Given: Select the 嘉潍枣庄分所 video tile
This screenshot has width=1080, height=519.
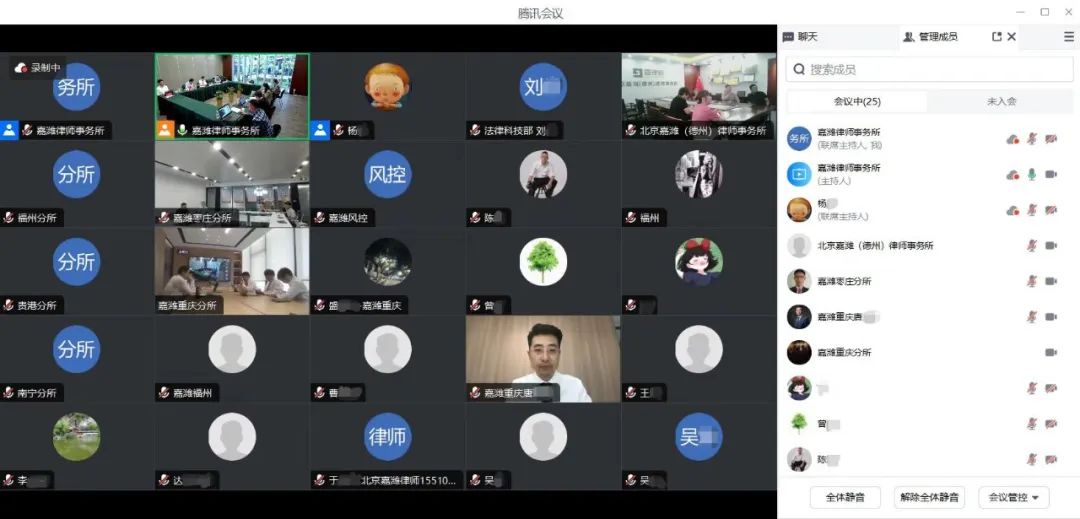Looking at the screenshot, I should click(232, 184).
